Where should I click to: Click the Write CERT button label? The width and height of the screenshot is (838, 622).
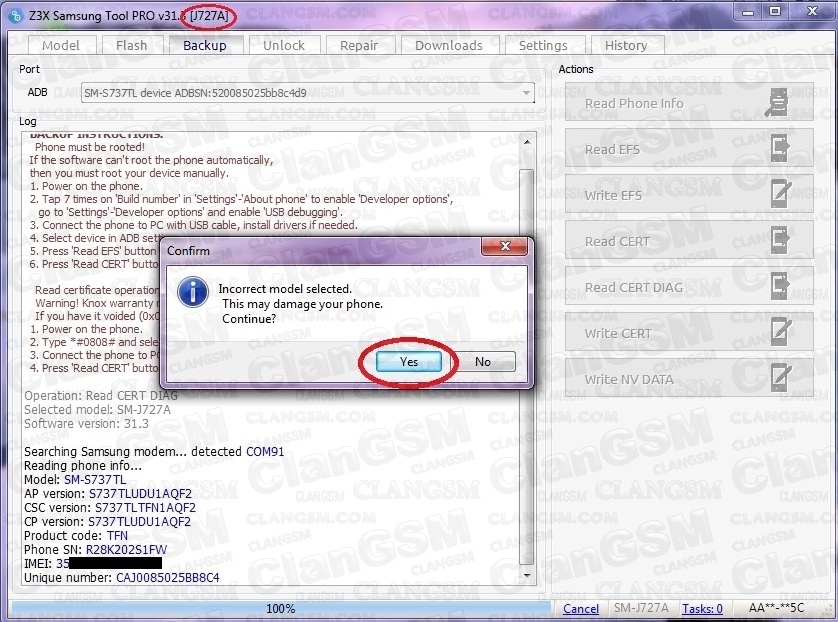pos(618,333)
